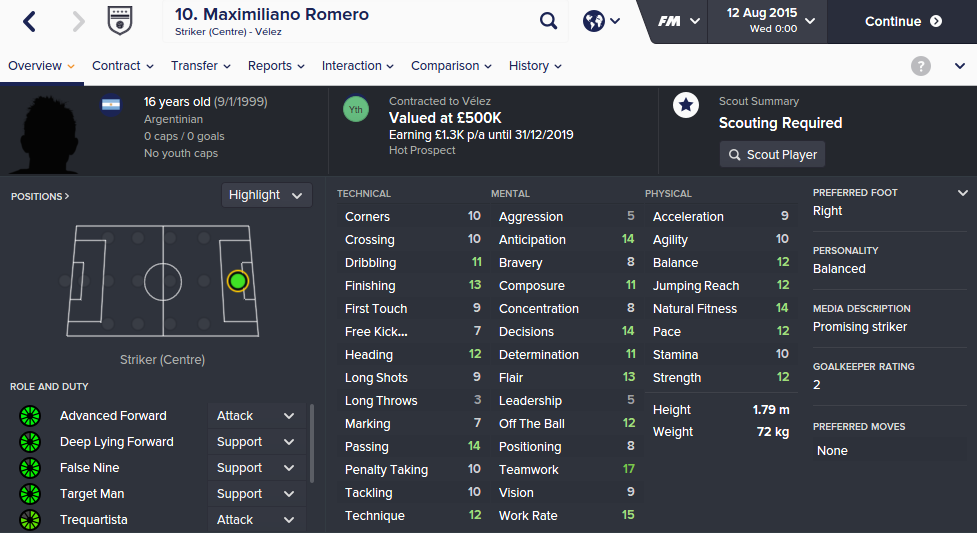Open the Comparison menu

(x=451, y=66)
